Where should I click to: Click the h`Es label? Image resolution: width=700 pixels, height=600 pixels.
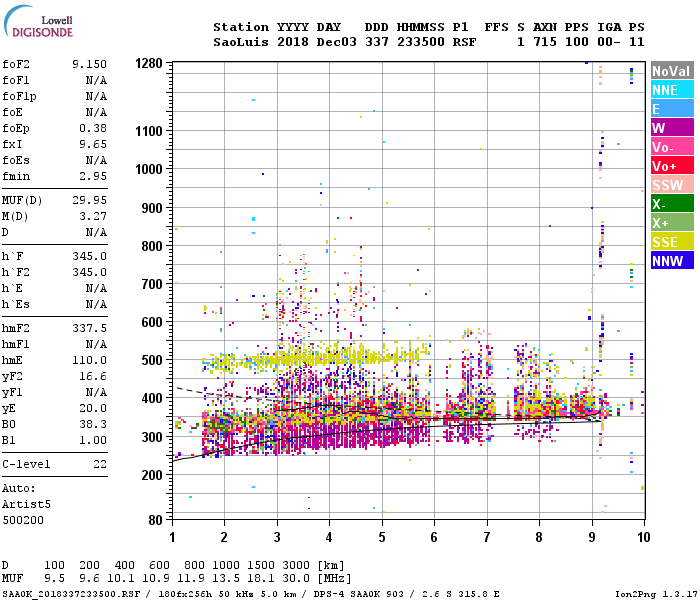[16, 304]
